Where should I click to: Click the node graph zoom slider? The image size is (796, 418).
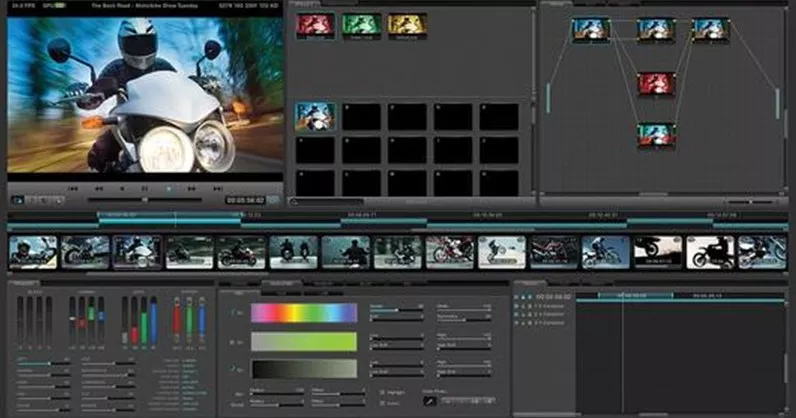751,202
